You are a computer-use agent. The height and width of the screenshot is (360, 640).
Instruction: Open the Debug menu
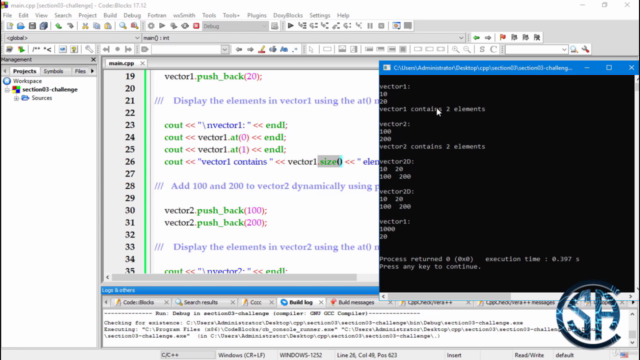click(132, 15)
